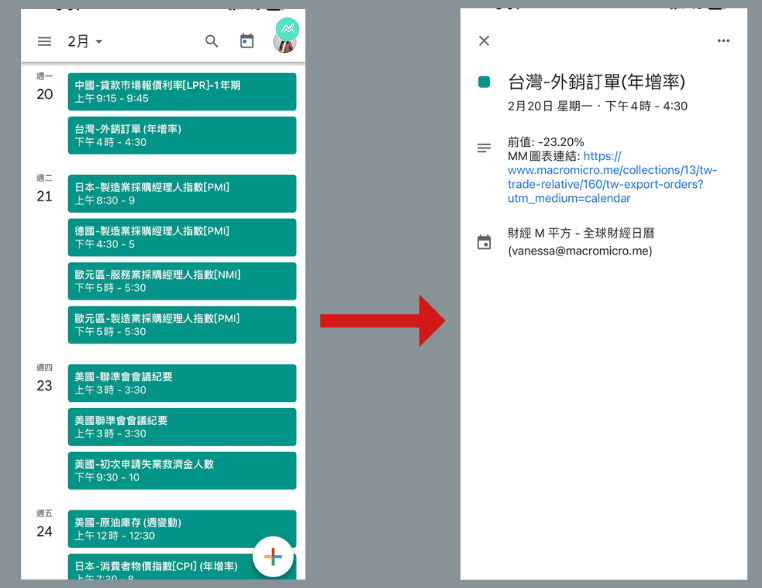Select the 財經 M 平方 - 全球財經日曆 calendar name

(581, 233)
